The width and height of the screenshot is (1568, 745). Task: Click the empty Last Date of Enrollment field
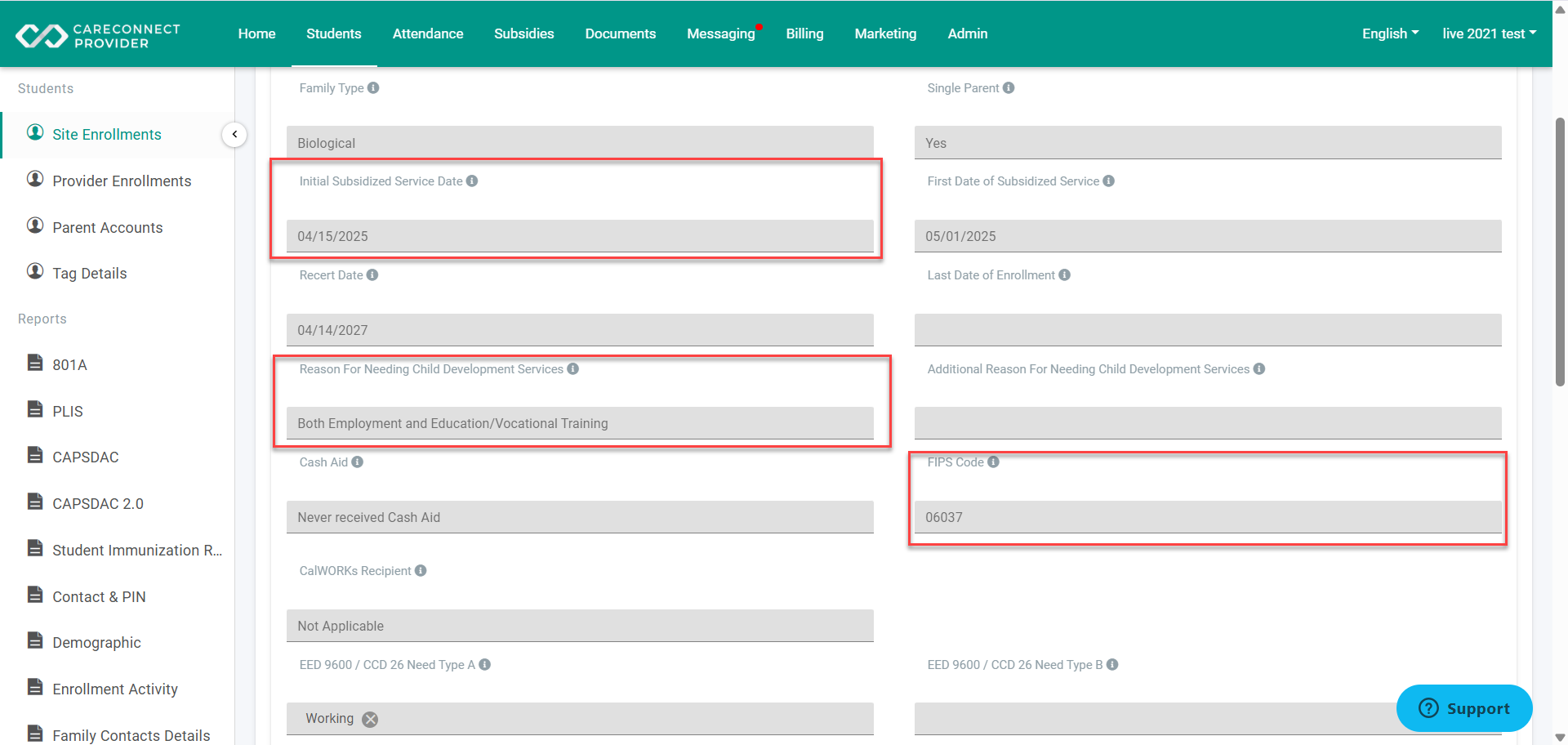tap(1208, 330)
